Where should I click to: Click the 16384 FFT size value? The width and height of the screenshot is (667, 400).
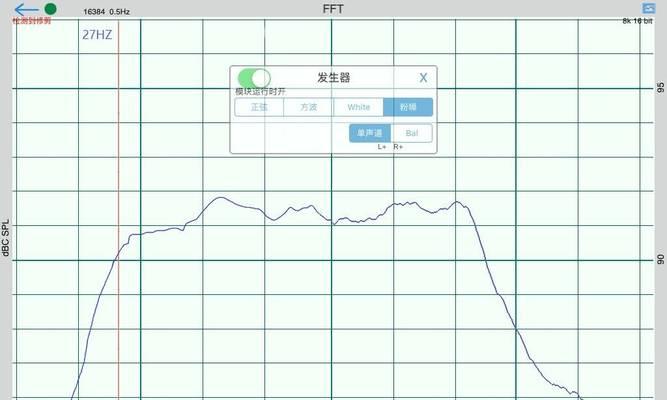94,12
